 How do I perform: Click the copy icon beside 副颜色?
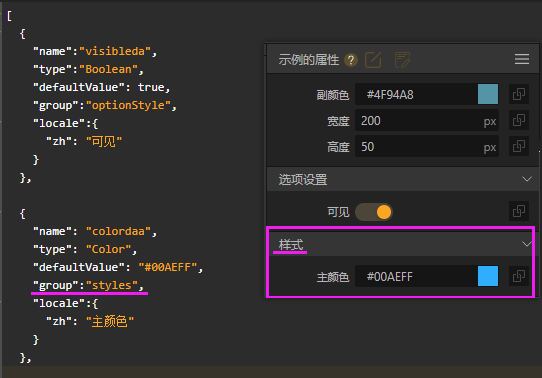(519, 94)
